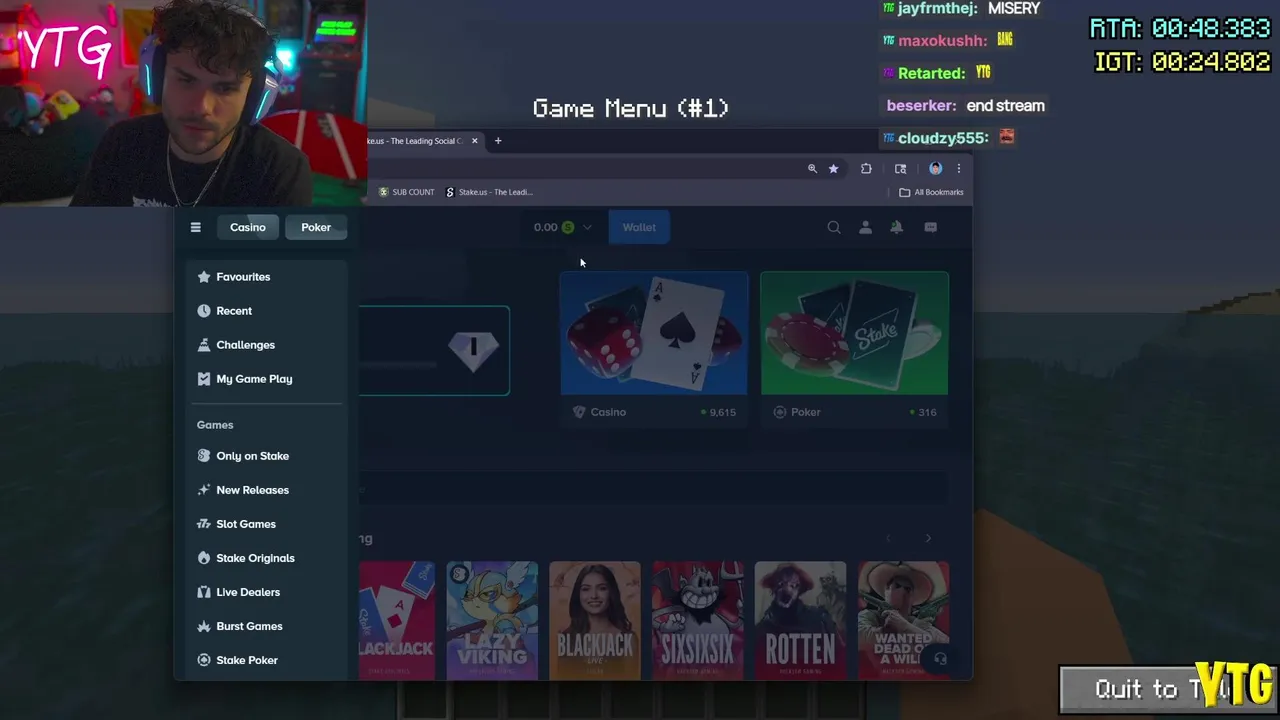Open the SUB COUNT bookmark
1280x720 pixels.
406,192
